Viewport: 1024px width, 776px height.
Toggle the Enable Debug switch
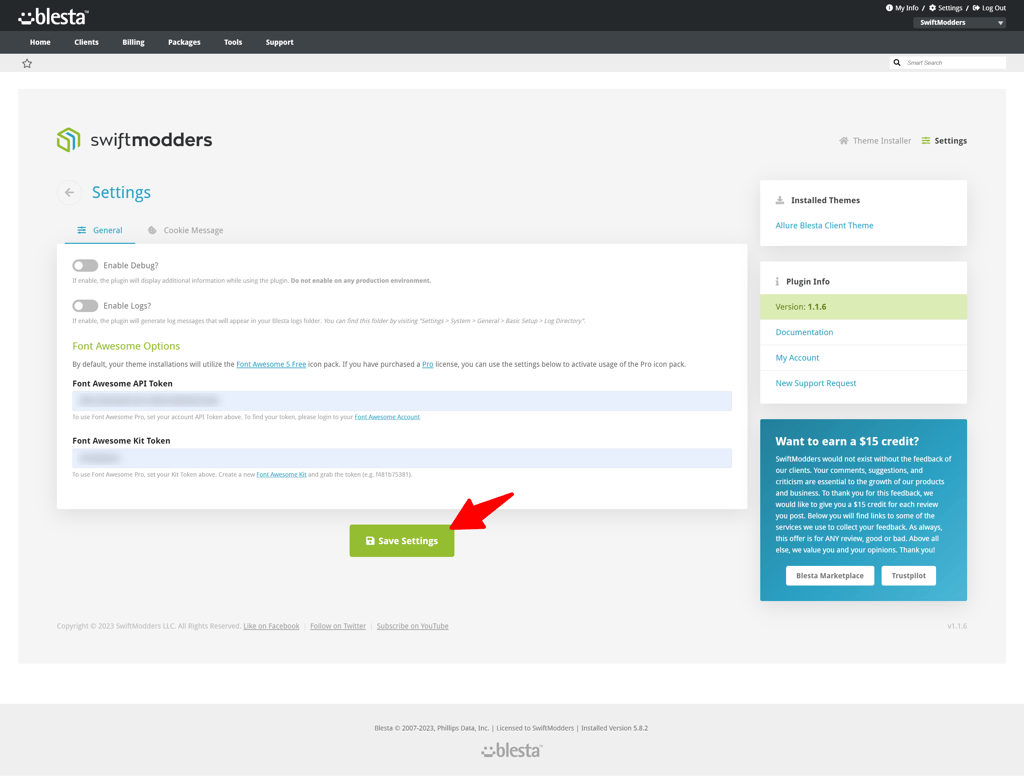pyautogui.click(x=85, y=265)
